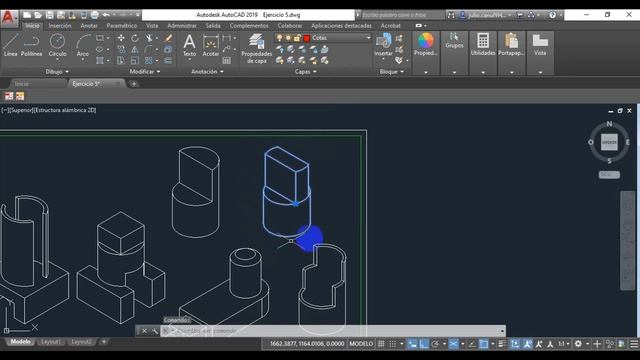This screenshot has width=640, height=360.
Task: Click the Mirror (Simetría) tool icon
Action: tap(135, 49)
